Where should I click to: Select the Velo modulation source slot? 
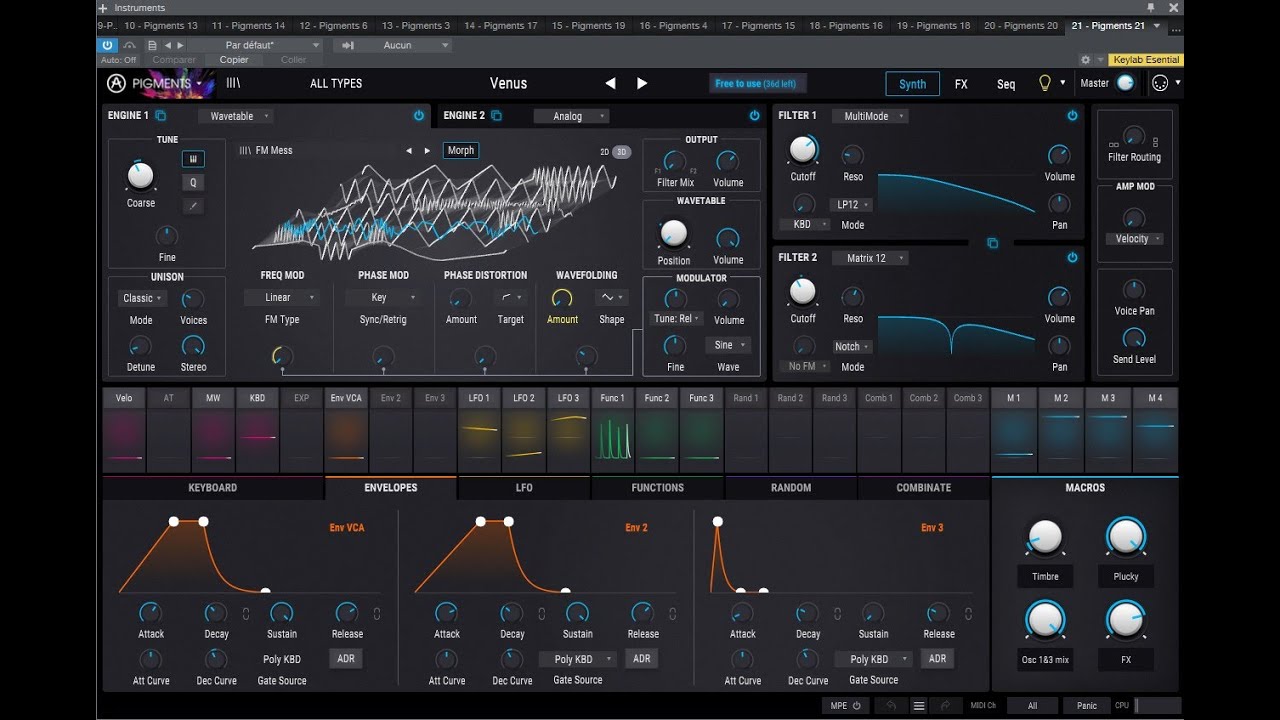(x=124, y=429)
